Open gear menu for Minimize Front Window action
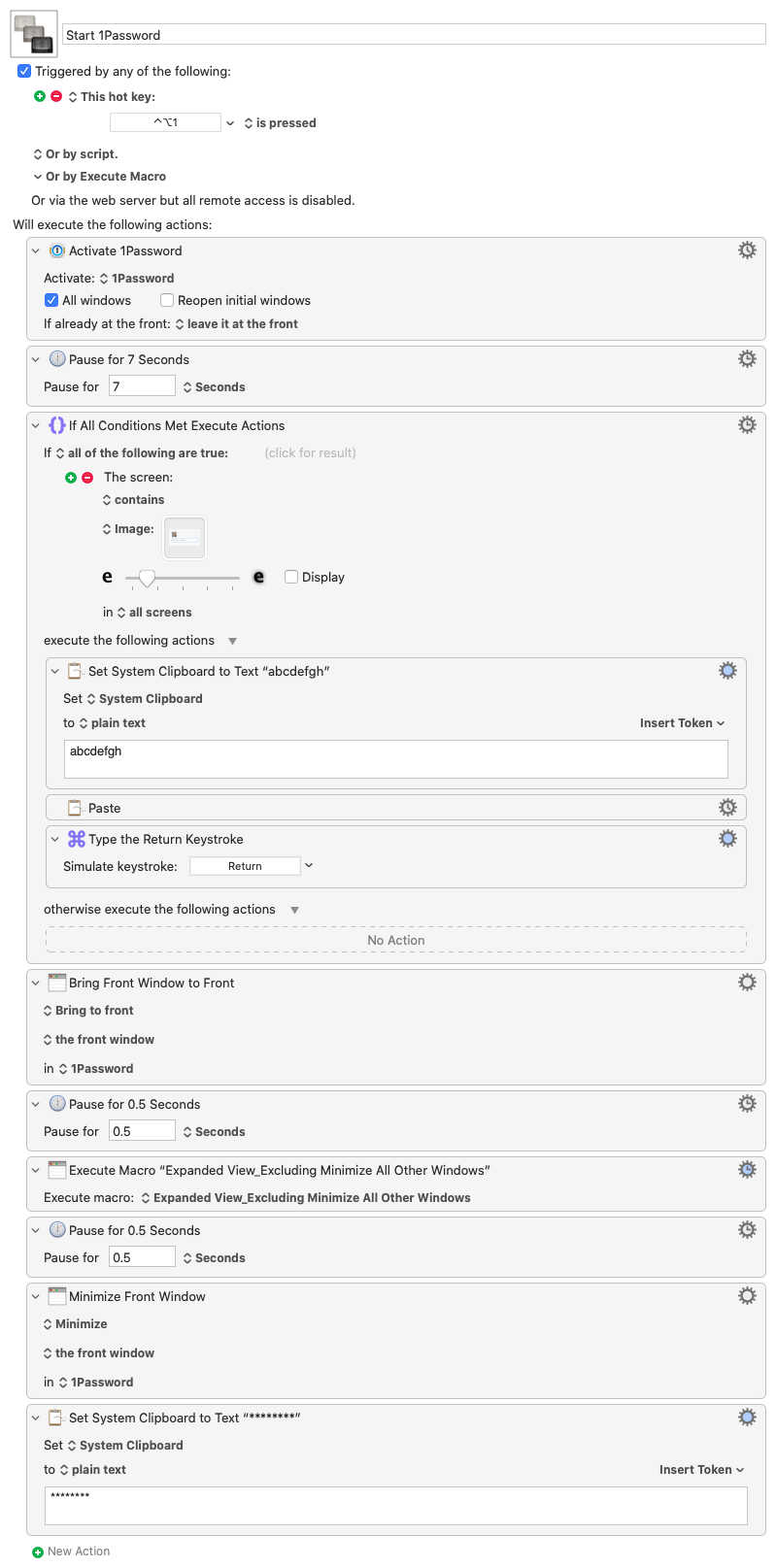The image size is (776, 1568). (x=747, y=1296)
